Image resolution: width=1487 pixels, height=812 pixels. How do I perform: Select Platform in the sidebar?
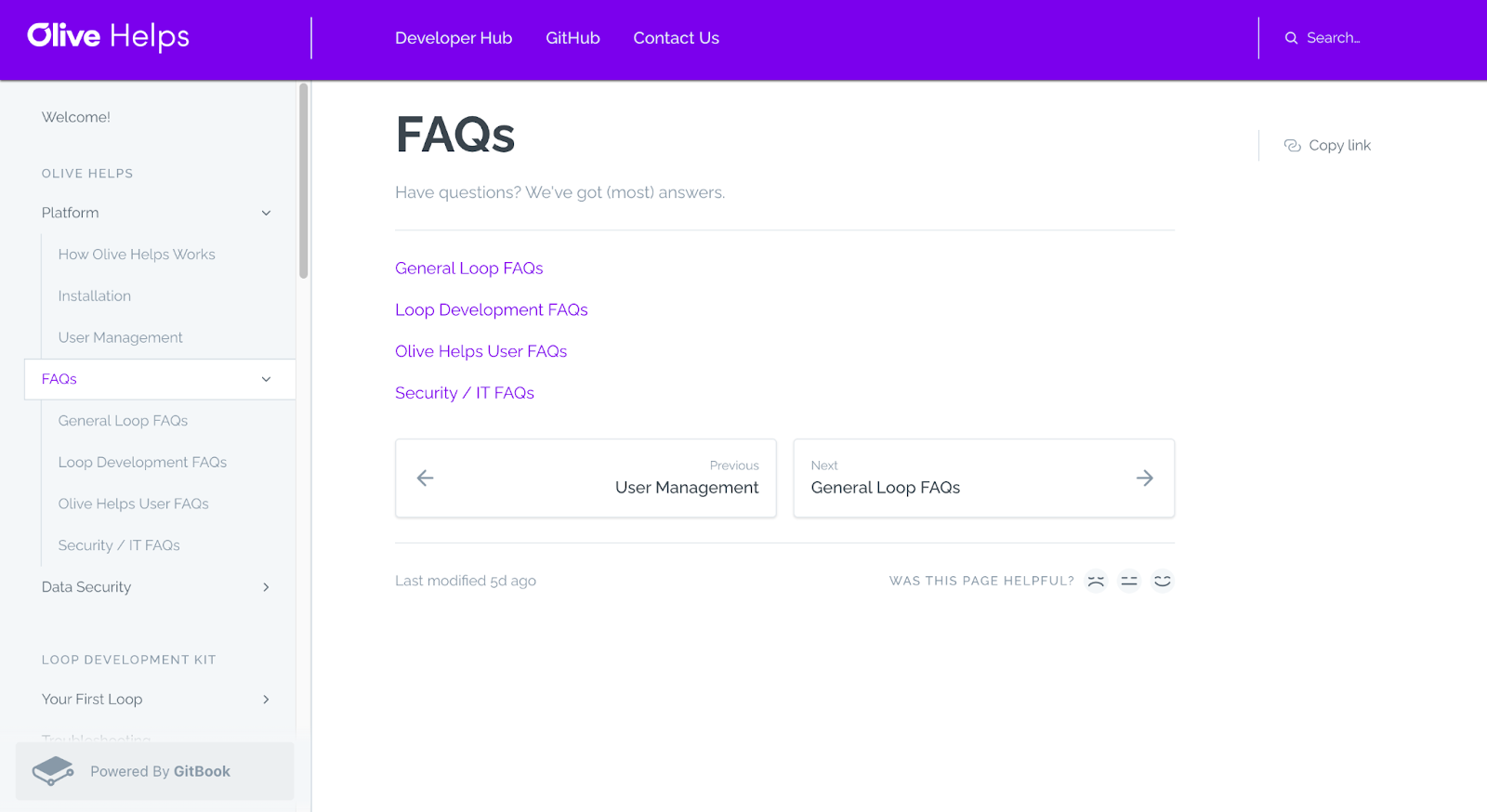[70, 213]
